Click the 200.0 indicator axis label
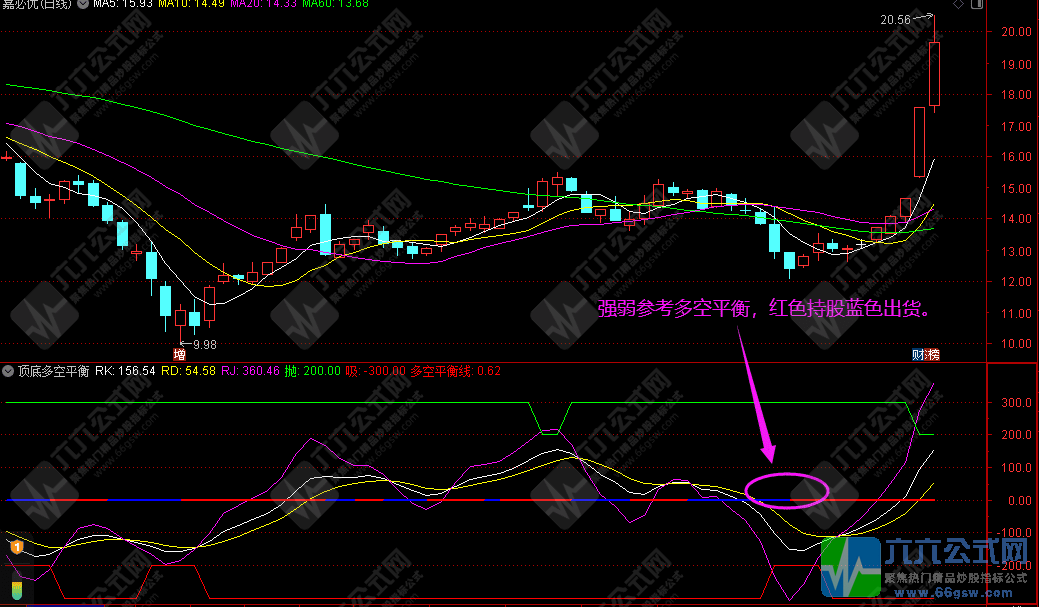Screen dimensions: 1039x607 click(x=1016, y=435)
